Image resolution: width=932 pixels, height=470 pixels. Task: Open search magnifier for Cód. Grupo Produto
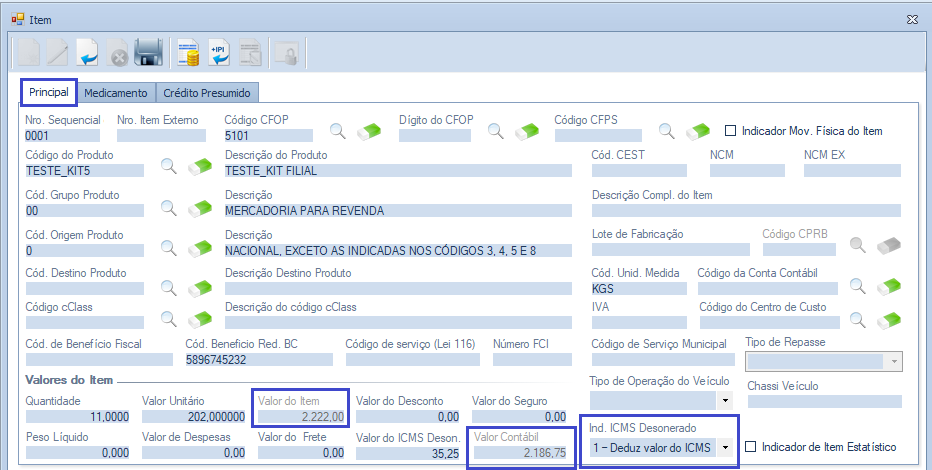[169, 208]
